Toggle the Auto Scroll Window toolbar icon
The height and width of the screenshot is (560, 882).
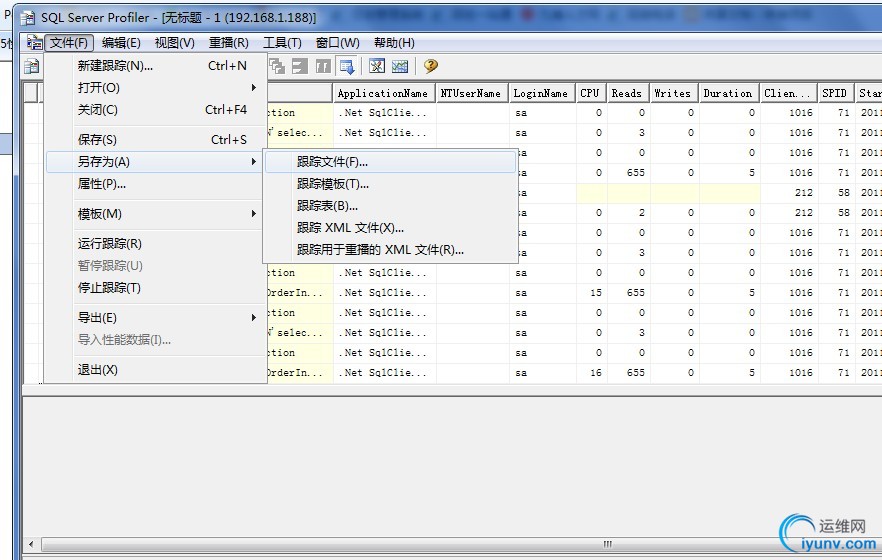(346, 66)
